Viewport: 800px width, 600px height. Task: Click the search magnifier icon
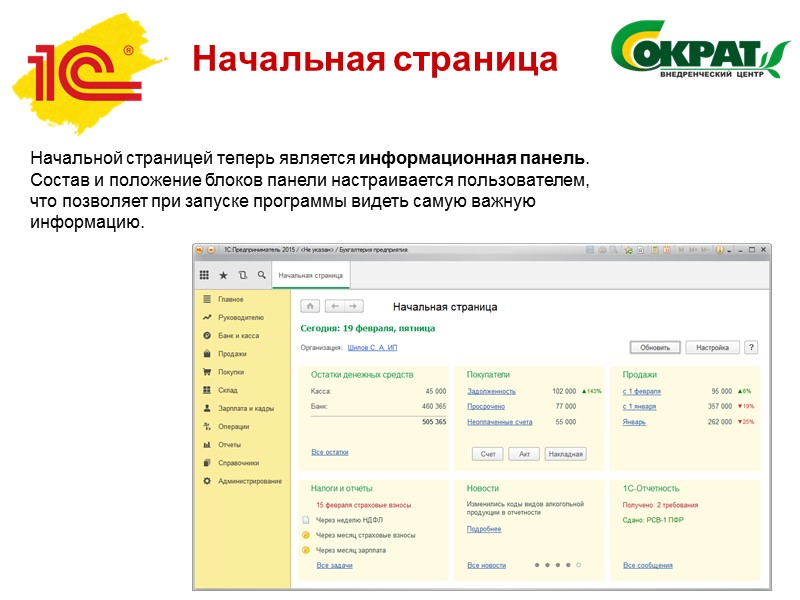pyautogui.click(x=261, y=275)
